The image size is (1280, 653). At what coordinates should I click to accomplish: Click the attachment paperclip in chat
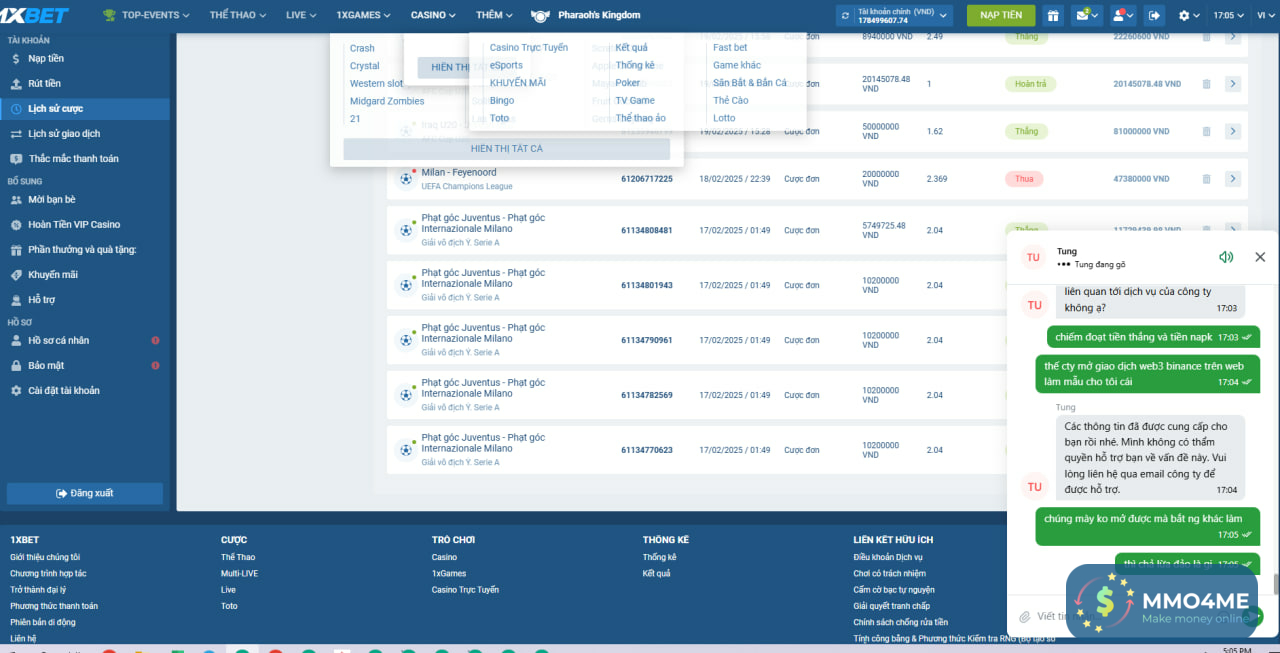pyautogui.click(x=1024, y=616)
